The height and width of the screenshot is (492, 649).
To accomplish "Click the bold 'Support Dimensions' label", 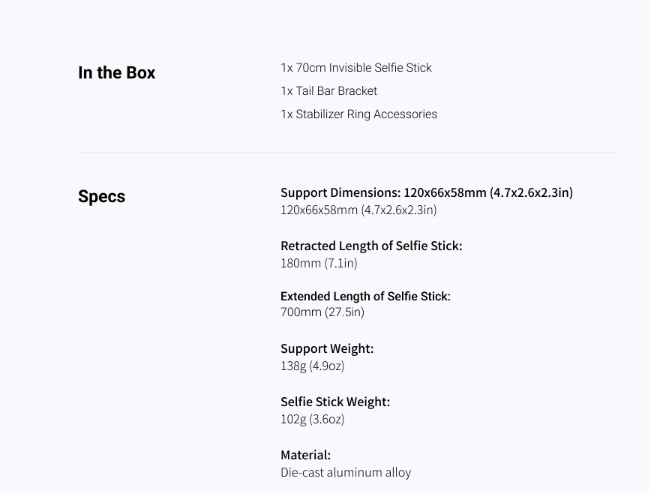I will click(x=427, y=193).
